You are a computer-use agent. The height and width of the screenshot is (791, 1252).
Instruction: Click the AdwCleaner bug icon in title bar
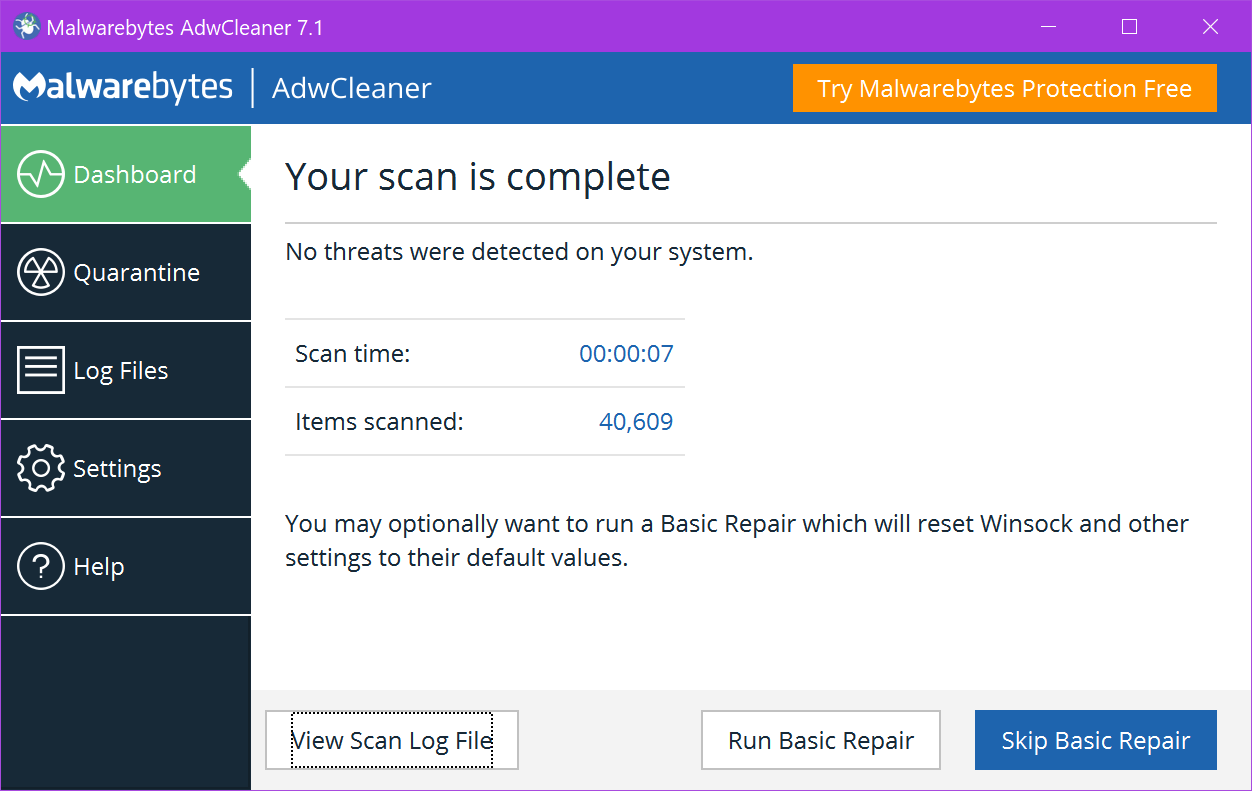point(27,27)
